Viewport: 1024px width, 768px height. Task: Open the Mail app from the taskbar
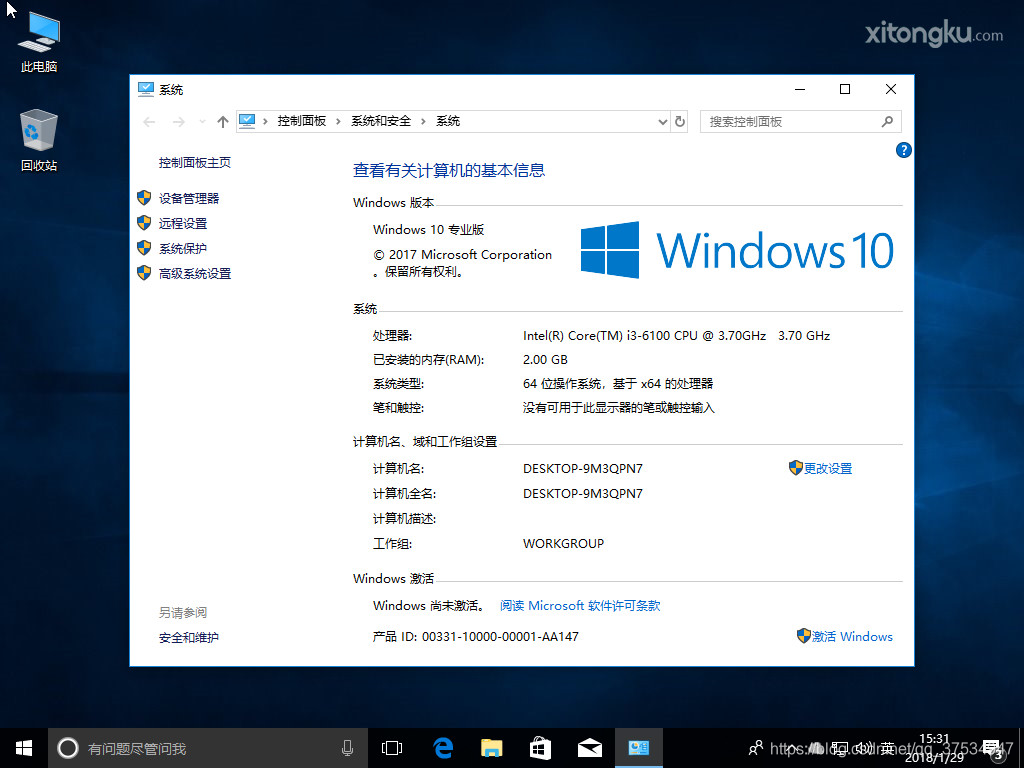(590, 748)
